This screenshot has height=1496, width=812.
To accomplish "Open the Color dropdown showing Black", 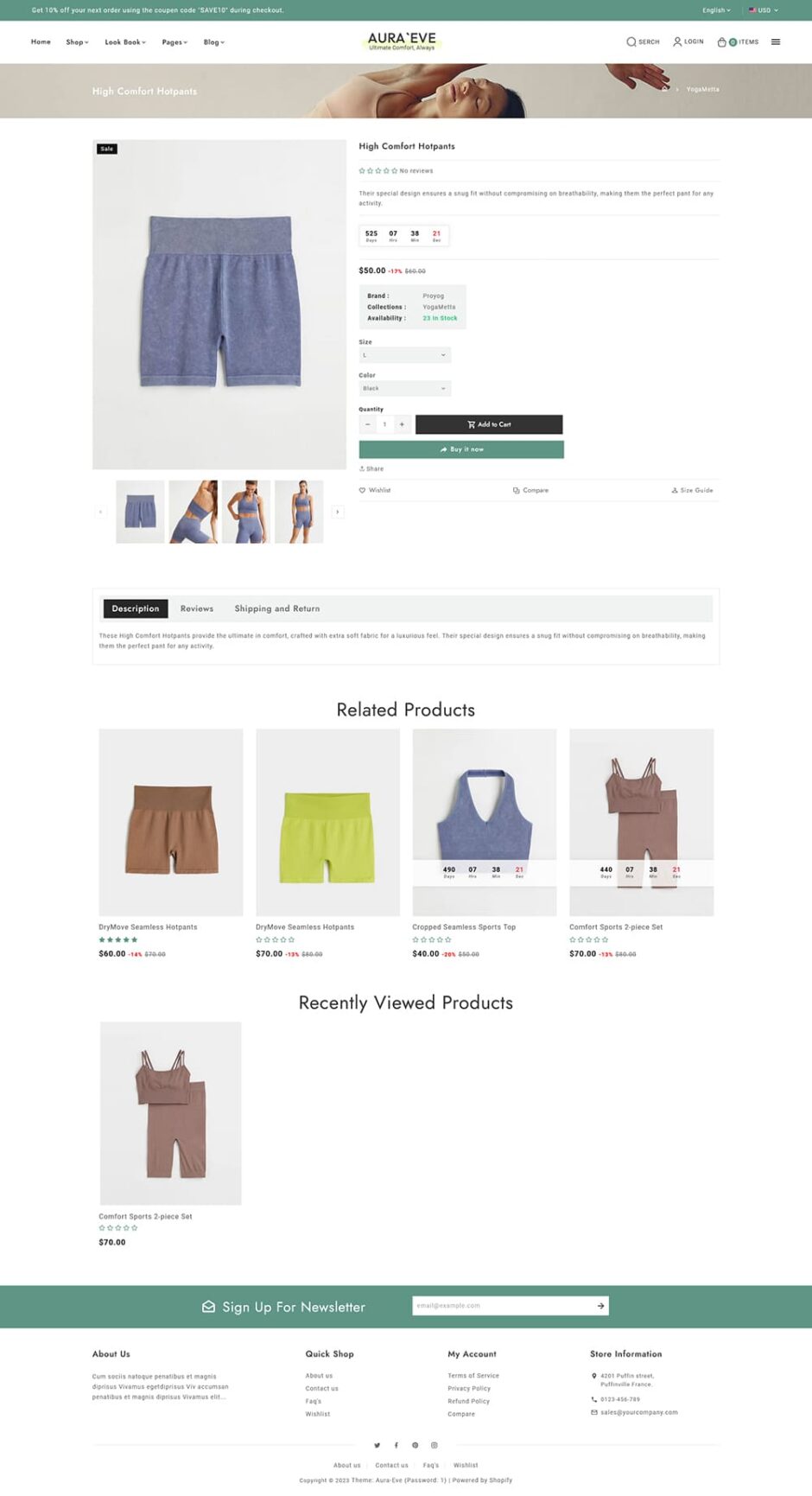I will [404, 389].
